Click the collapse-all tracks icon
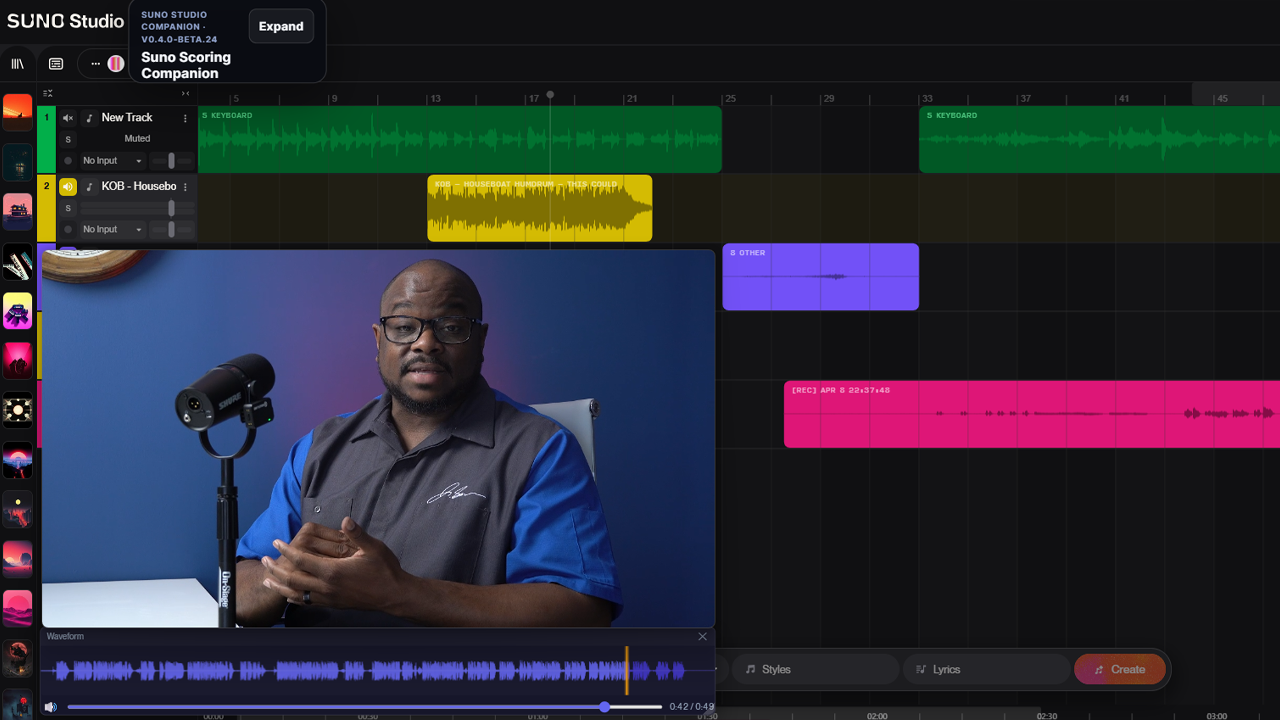 tap(48, 94)
